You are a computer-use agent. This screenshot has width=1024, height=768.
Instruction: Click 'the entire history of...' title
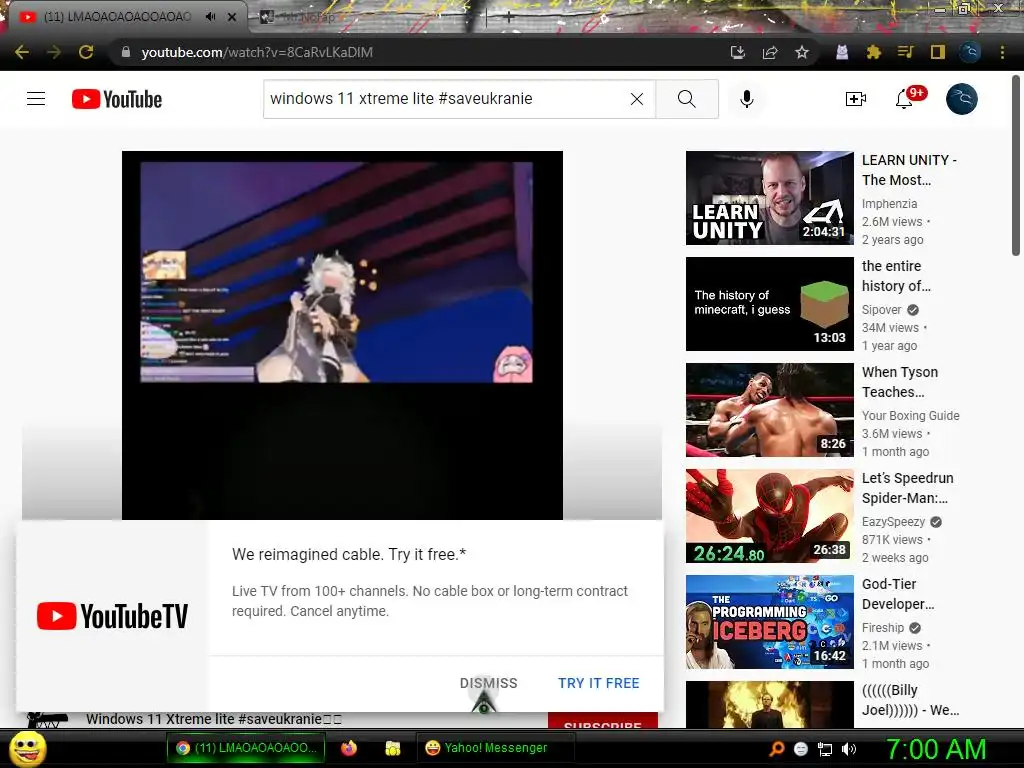[x=896, y=276]
